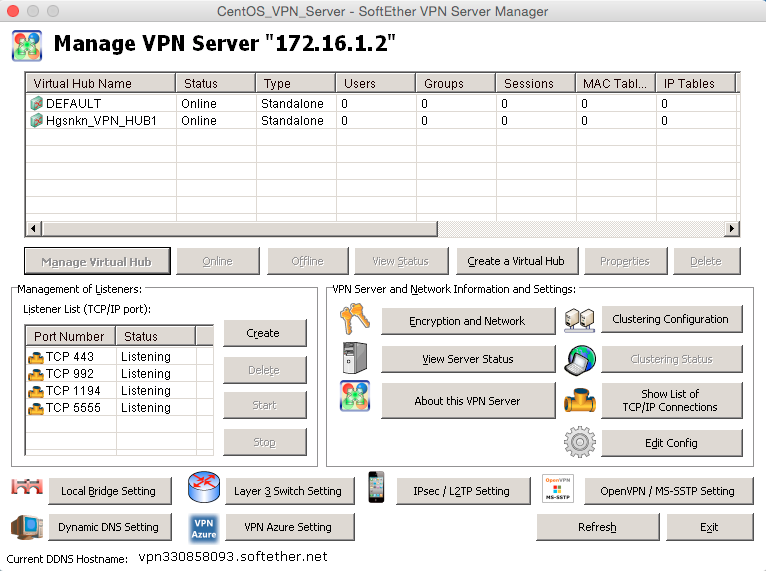Click the server tower icon beside View Server Status

point(355,358)
